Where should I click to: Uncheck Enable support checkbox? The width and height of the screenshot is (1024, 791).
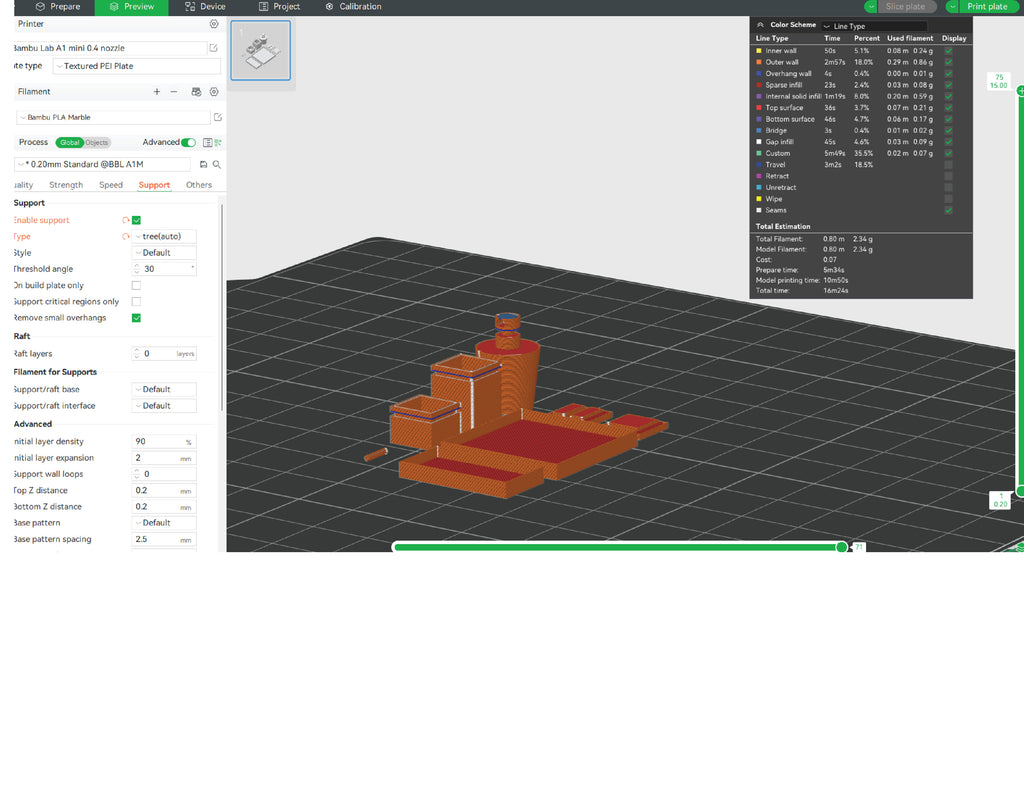tap(135, 220)
